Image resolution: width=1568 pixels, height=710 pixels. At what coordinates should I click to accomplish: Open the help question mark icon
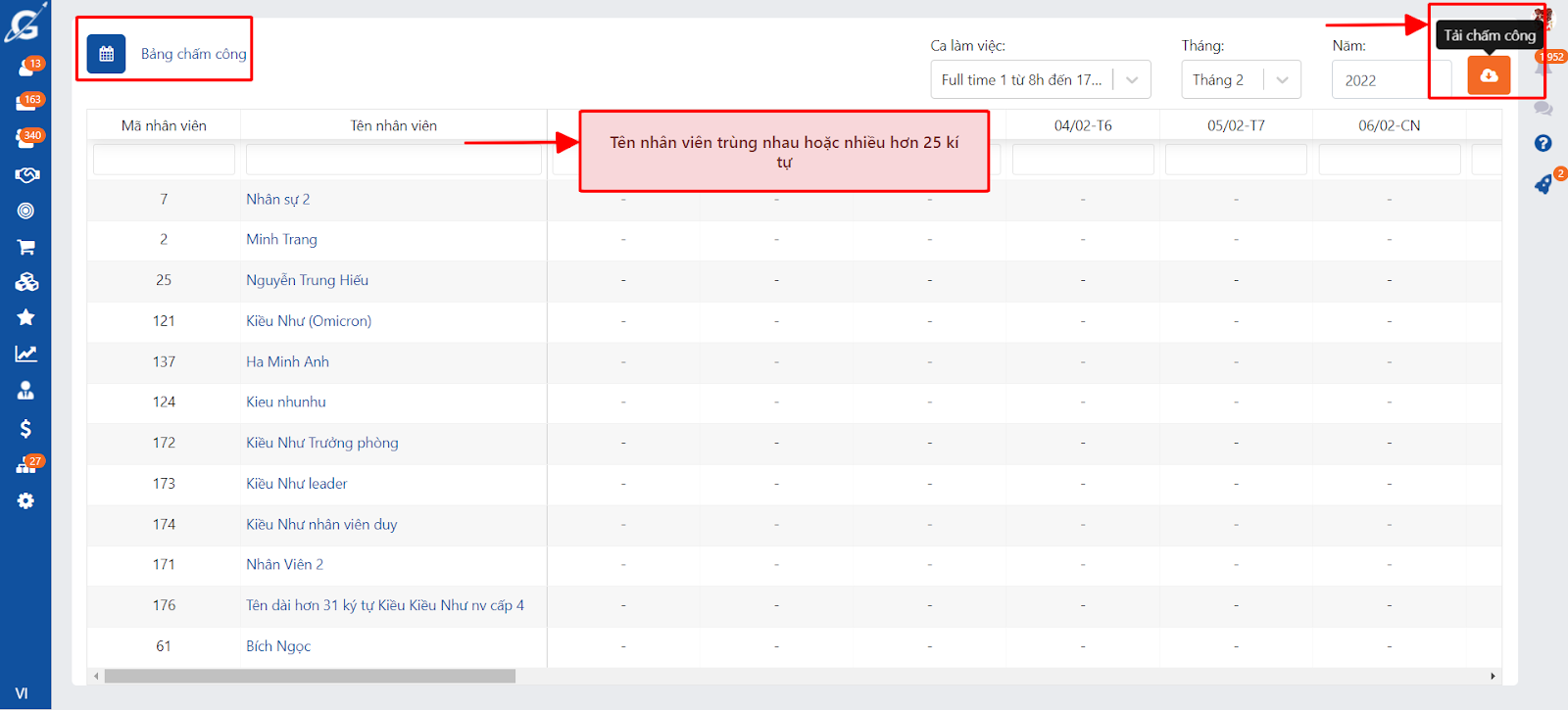click(x=1543, y=143)
